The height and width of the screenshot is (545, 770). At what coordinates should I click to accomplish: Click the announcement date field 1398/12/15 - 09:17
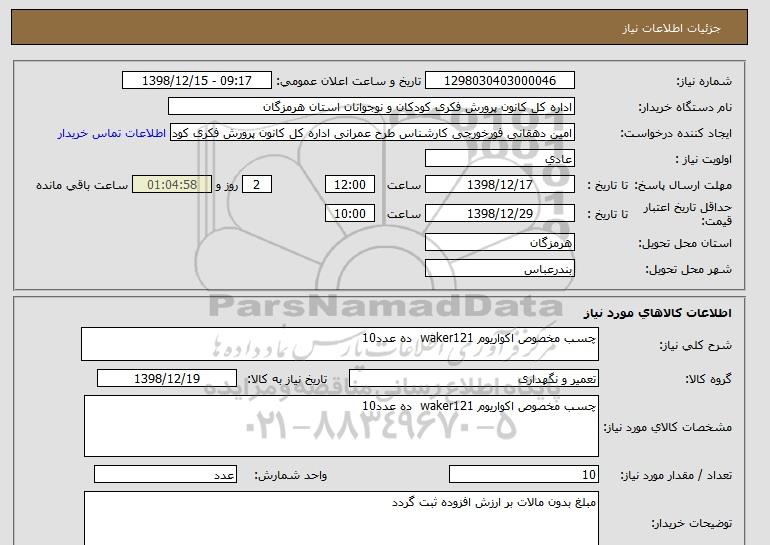pyautogui.click(x=196, y=81)
